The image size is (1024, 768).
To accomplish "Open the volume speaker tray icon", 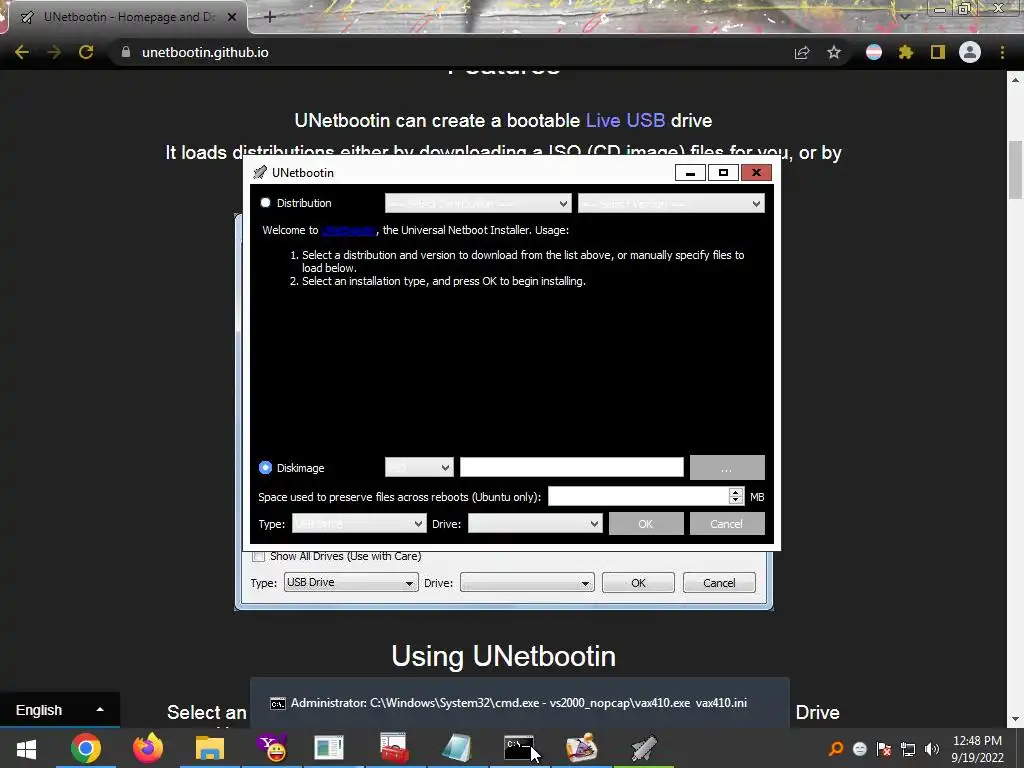I will pos(932,748).
